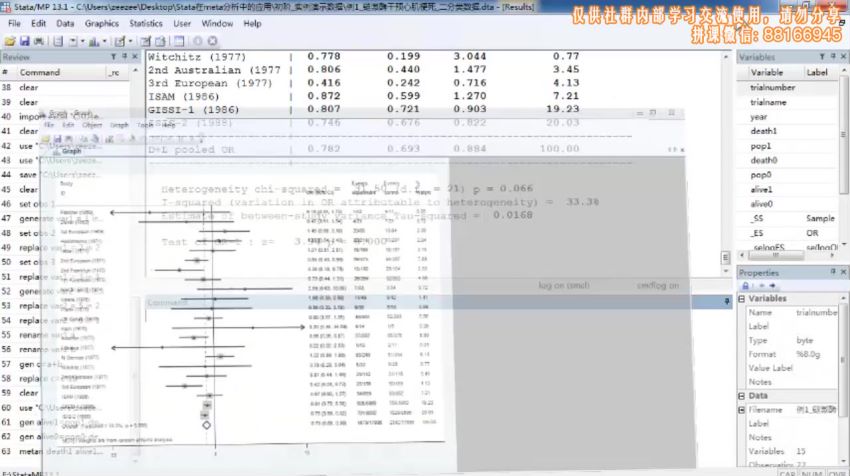Screen dimensions: 850x476
Task: Open the Statistics menu
Action: (x=146, y=24)
